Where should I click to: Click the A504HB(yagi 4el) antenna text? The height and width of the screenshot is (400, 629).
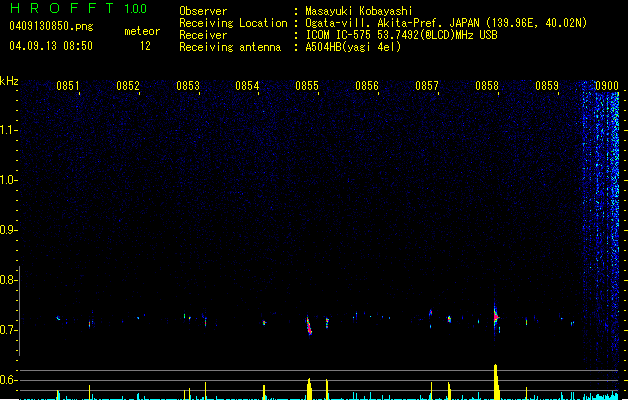coord(353,47)
